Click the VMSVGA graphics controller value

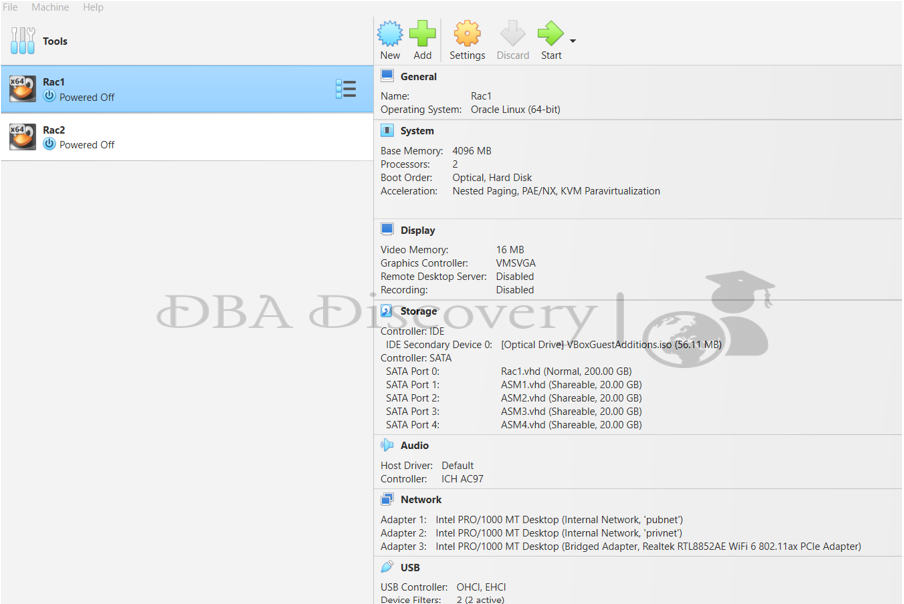pos(515,263)
